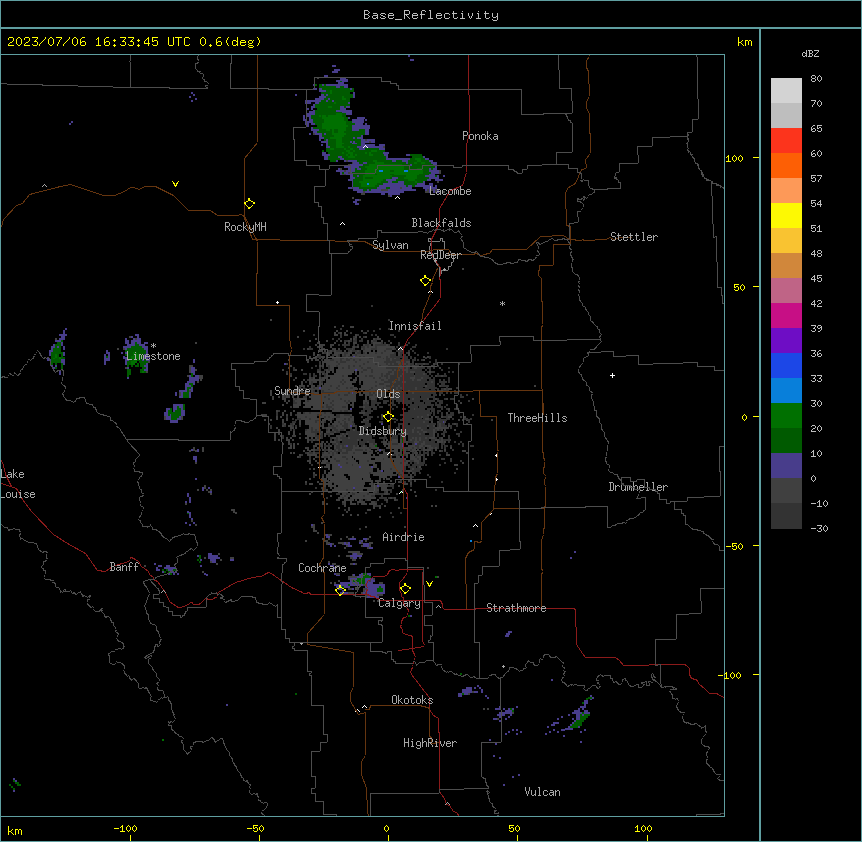This screenshot has width=862, height=842.
Task: Click the Olds label
Action: 388,394
